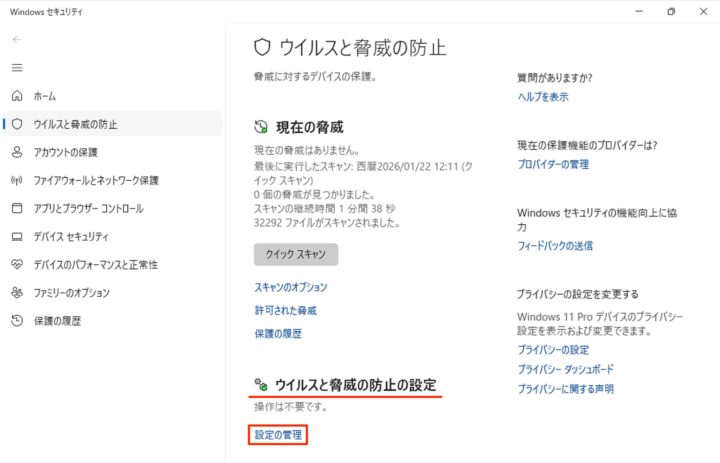Image resolution: width=720 pixels, height=463 pixels.
Task: Open 設定の管理 link
Action: pos(277,435)
